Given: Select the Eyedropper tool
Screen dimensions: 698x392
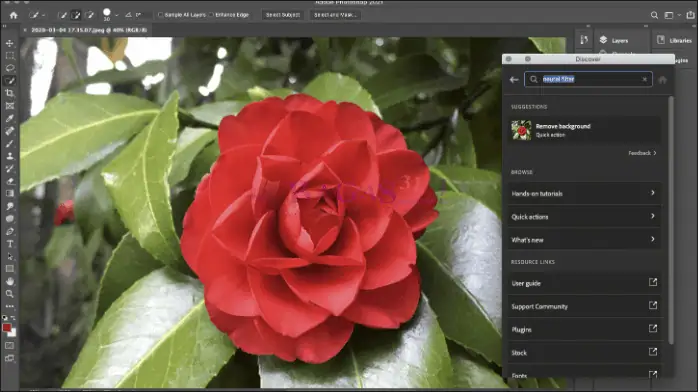Looking at the screenshot, I should tap(9, 118).
